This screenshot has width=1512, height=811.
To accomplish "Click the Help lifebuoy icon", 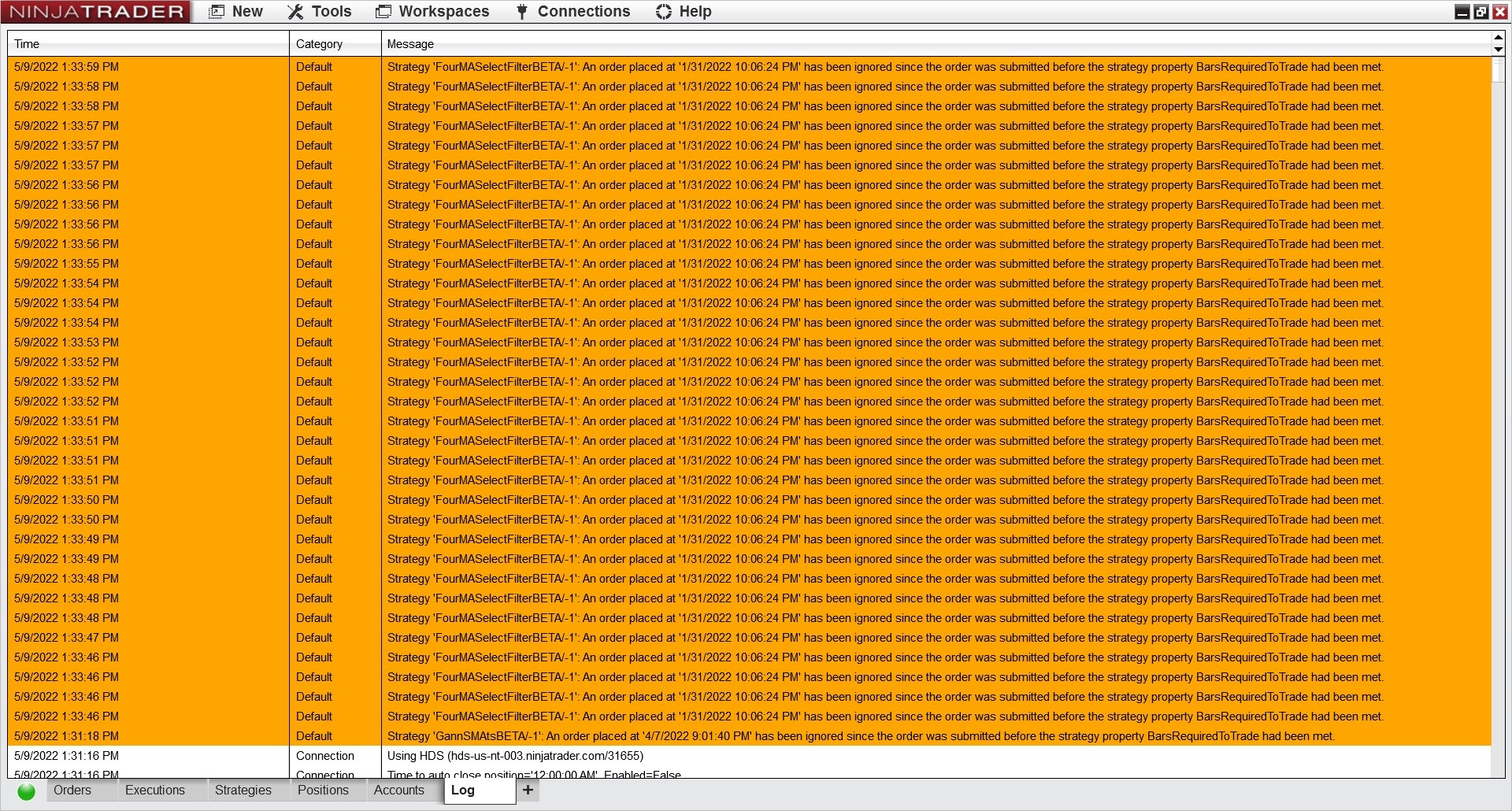I will tap(664, 12).
